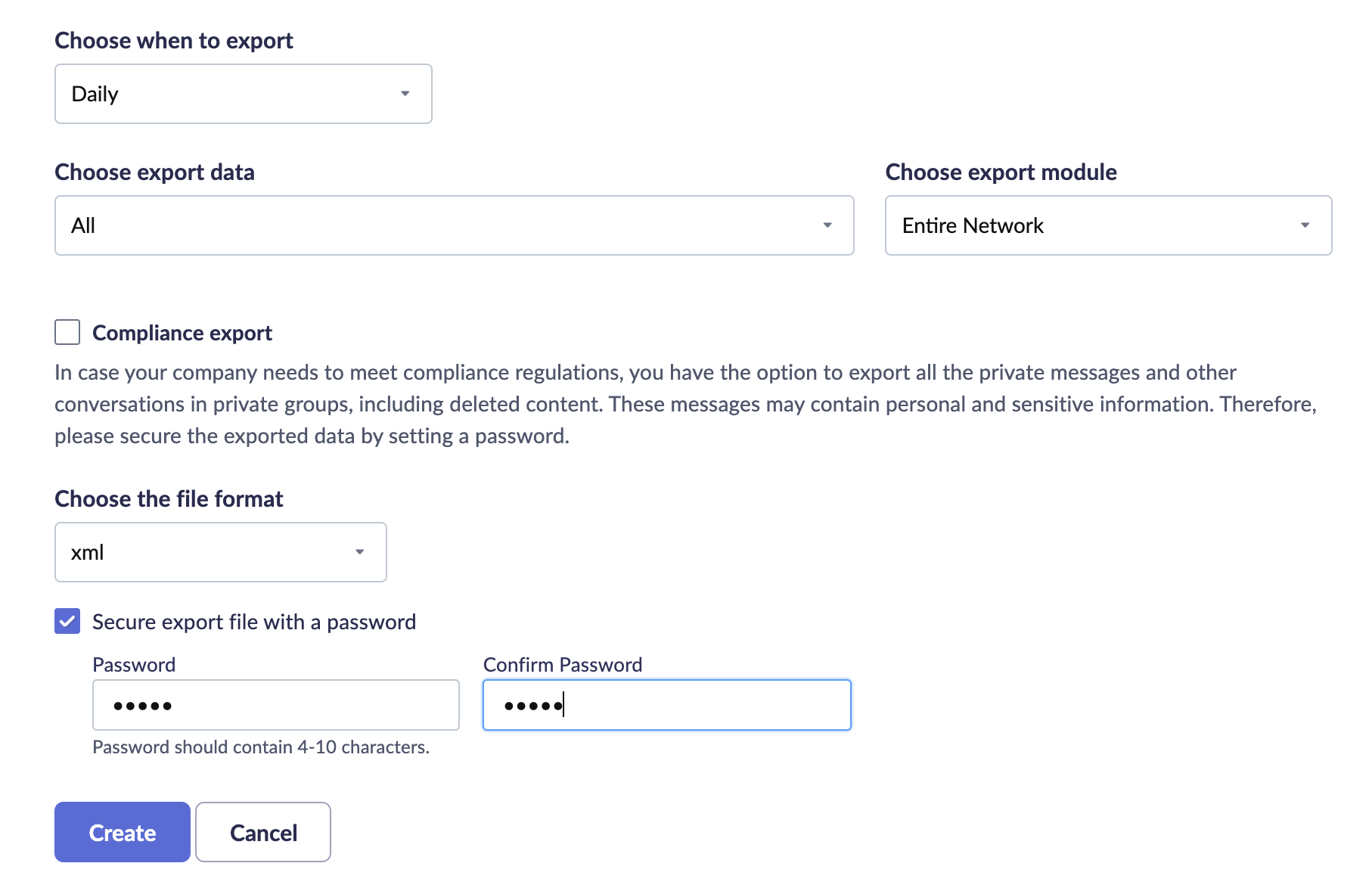The height and width of the screenshot is (888, 1372).
Task: Click inside the Confirm Password field
Action: coord(666,705)
